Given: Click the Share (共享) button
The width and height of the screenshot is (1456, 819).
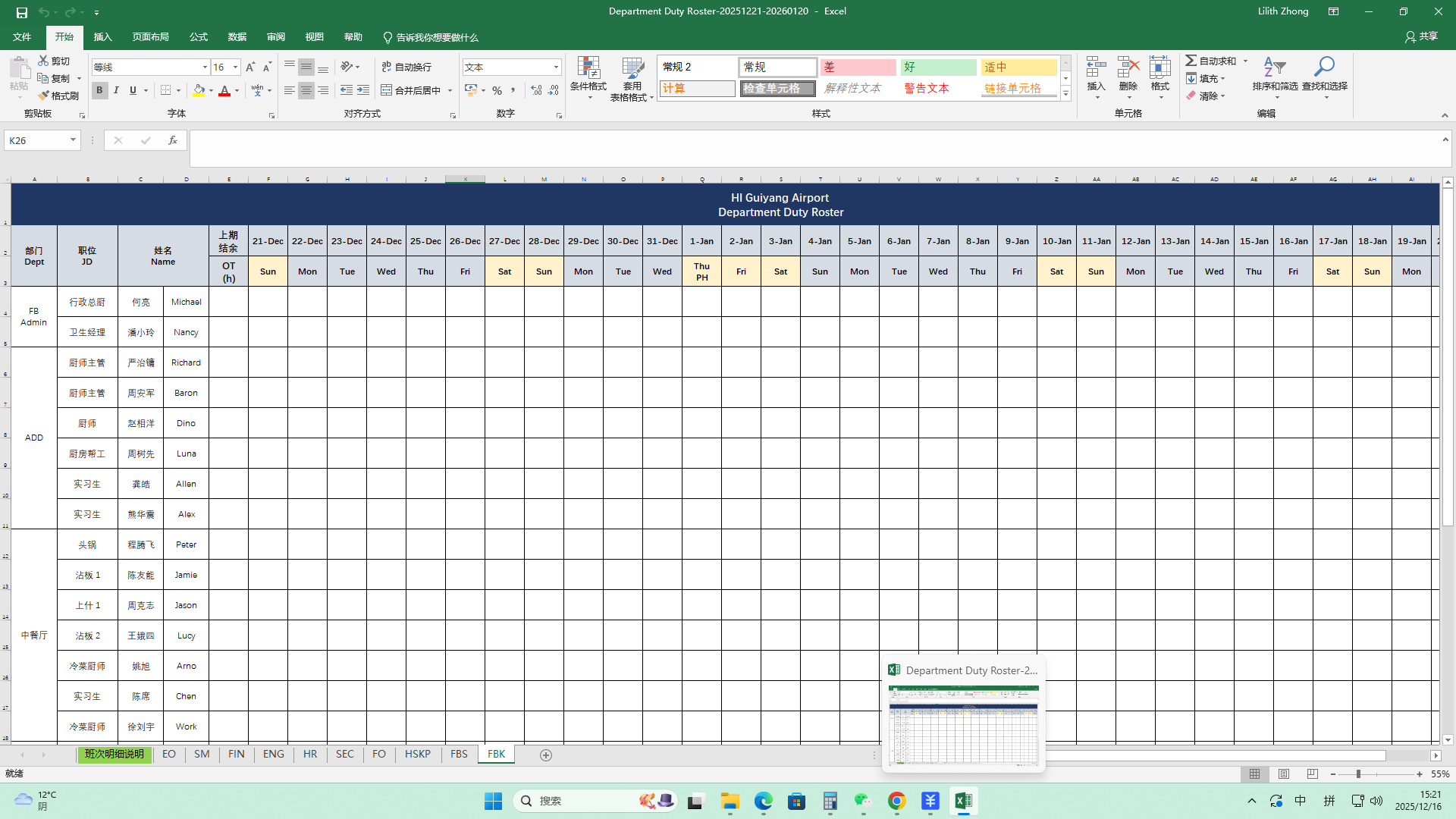Looking at the screenshot, I should pos(1421,36).
